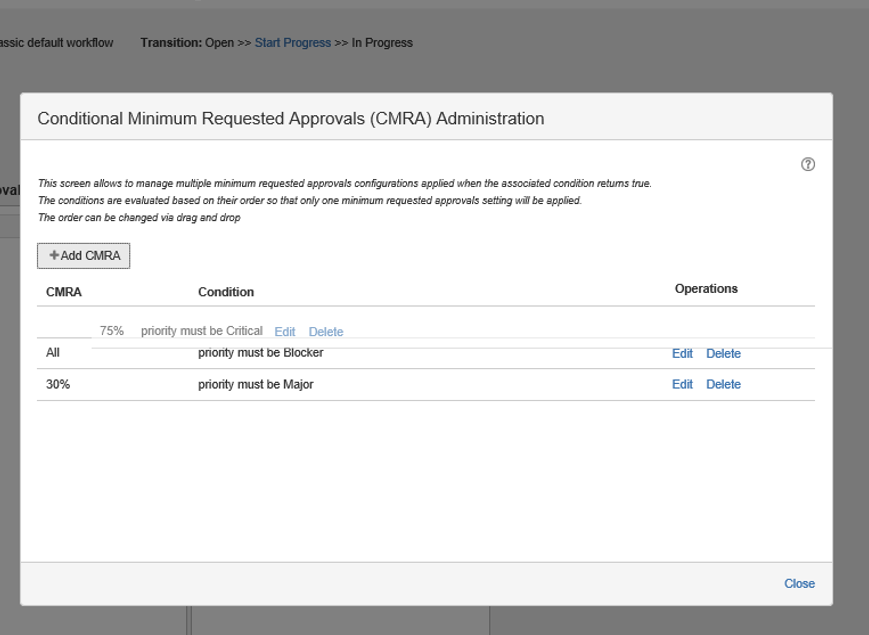Viewport: 869px width, 635px height.
Task: Edit the priority must be Major rule
Action: click(x=682, y=384)
